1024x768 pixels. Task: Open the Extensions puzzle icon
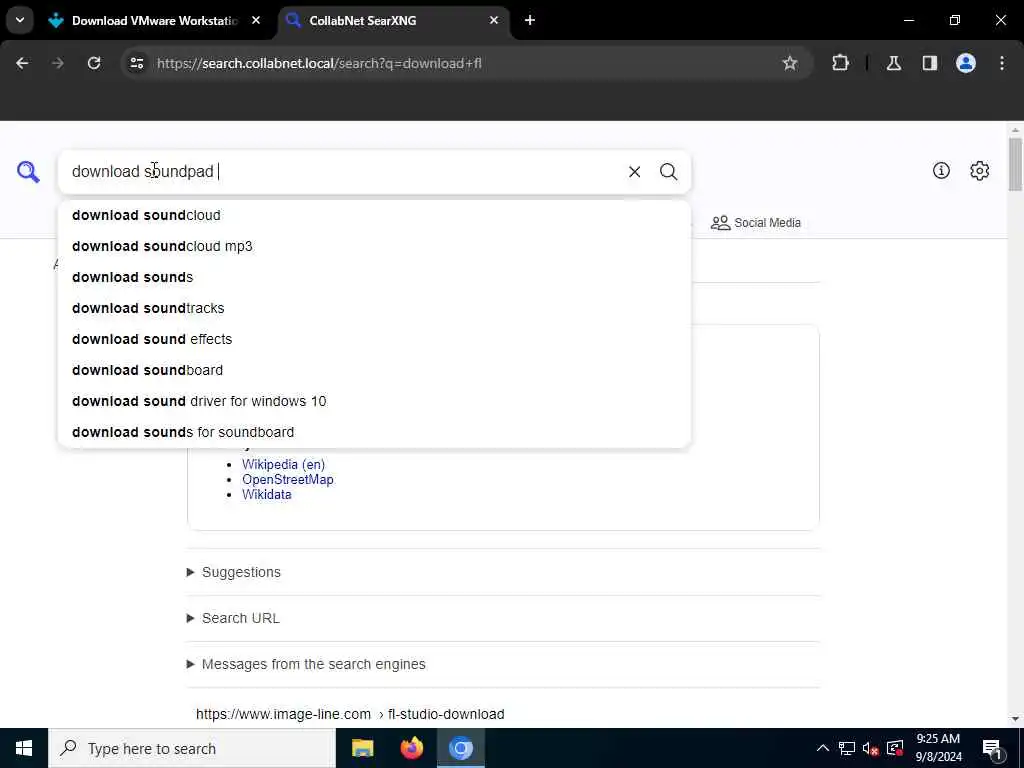(x=840, y=63)
